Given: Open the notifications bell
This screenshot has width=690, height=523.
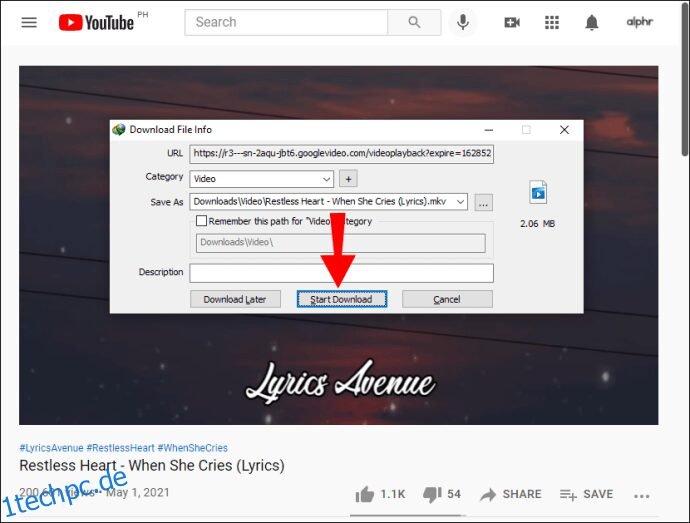Looking at the screenshot, I should 592,22.
